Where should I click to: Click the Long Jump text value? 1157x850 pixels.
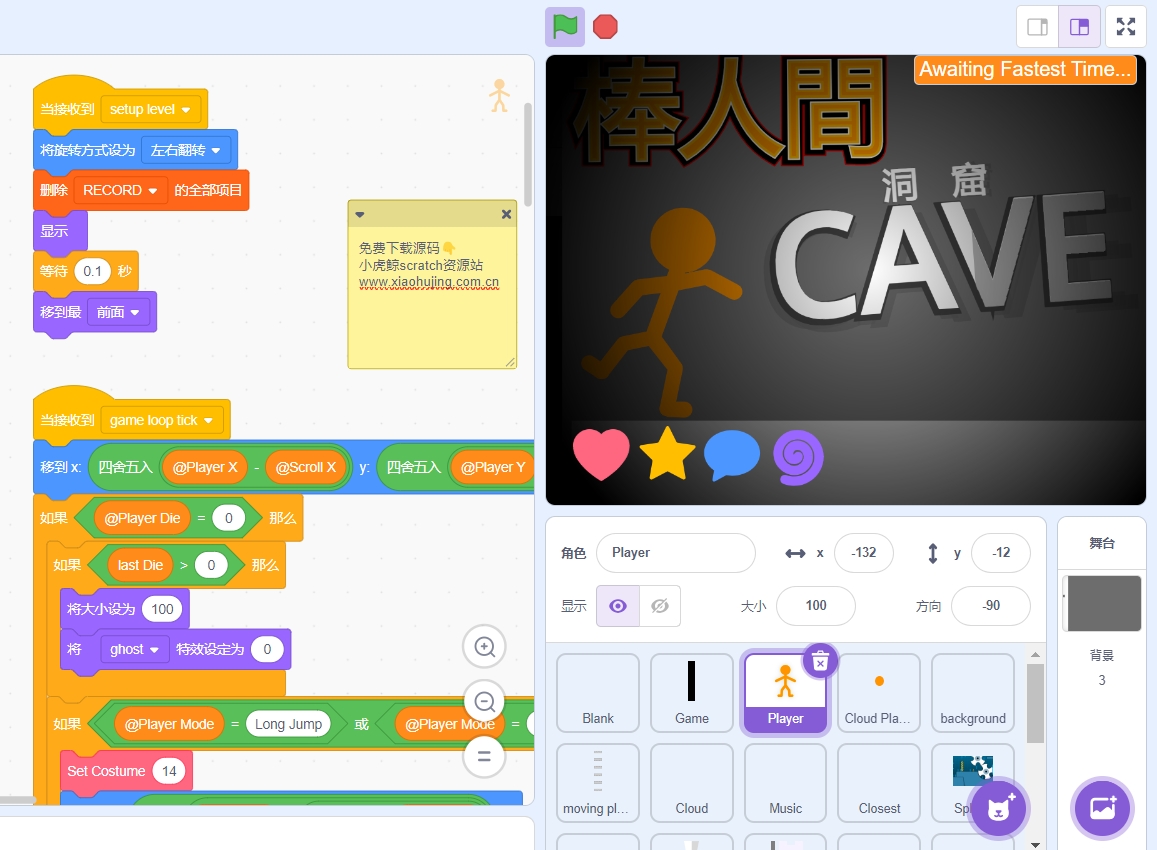pyautogui.click(x=289, y=725)
